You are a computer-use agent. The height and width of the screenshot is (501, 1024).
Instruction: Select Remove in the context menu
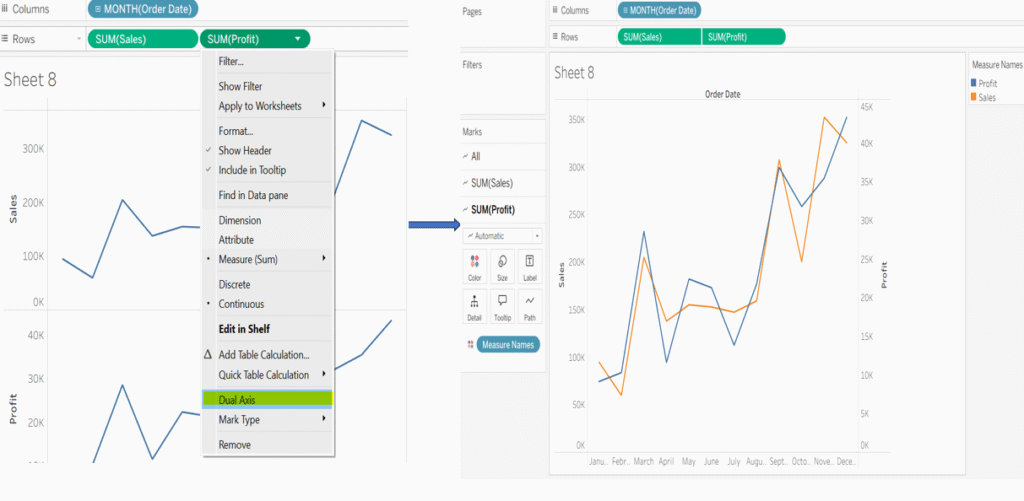(x=234, y=445)
